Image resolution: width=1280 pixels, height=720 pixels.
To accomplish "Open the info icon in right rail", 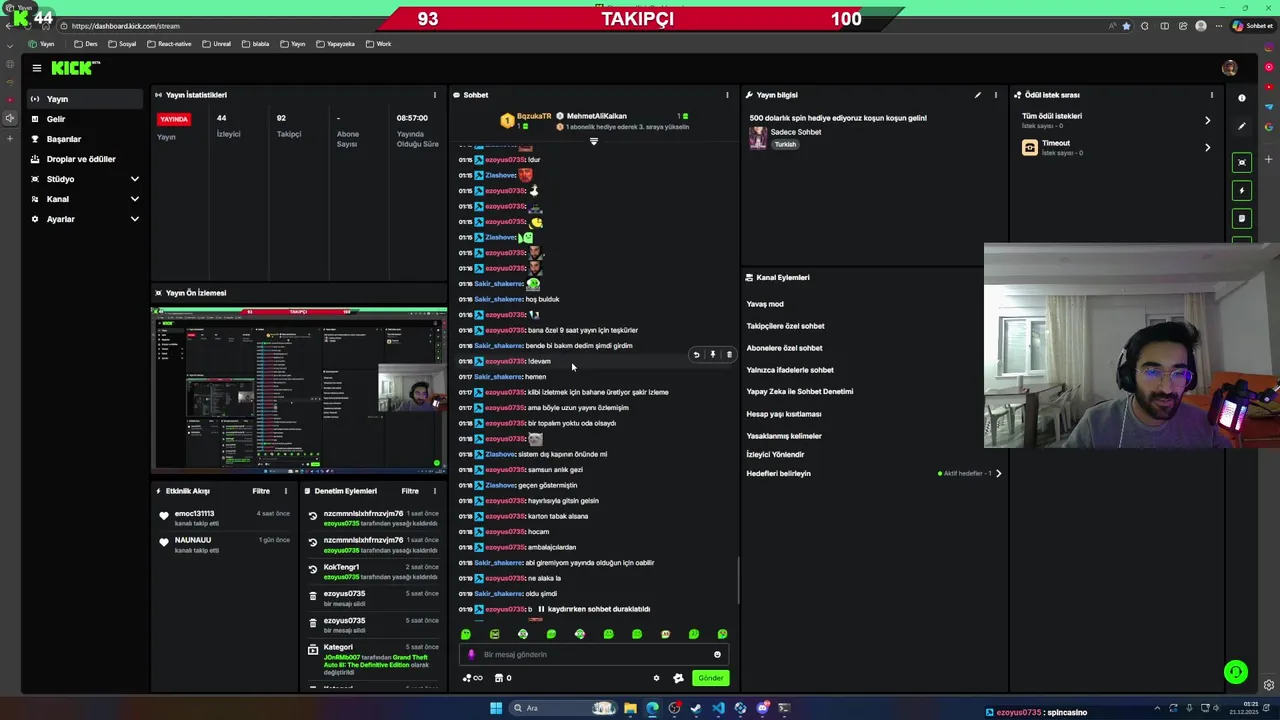I will (1242, 98).
